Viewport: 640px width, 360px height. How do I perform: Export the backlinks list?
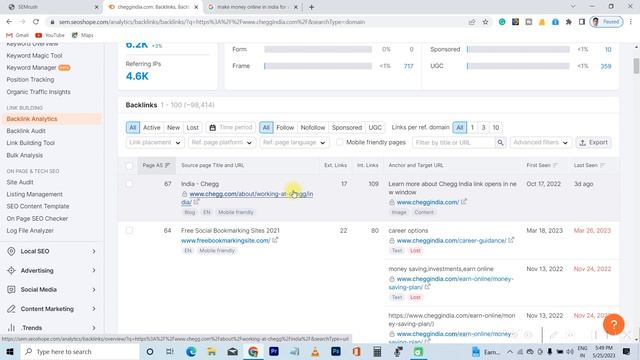click(x=594, y=142)
